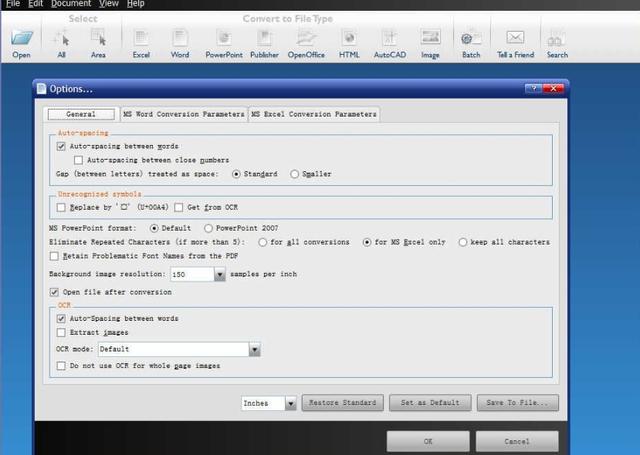Confirm with the OK button
The image size is (640, 455).
[428, 442]
